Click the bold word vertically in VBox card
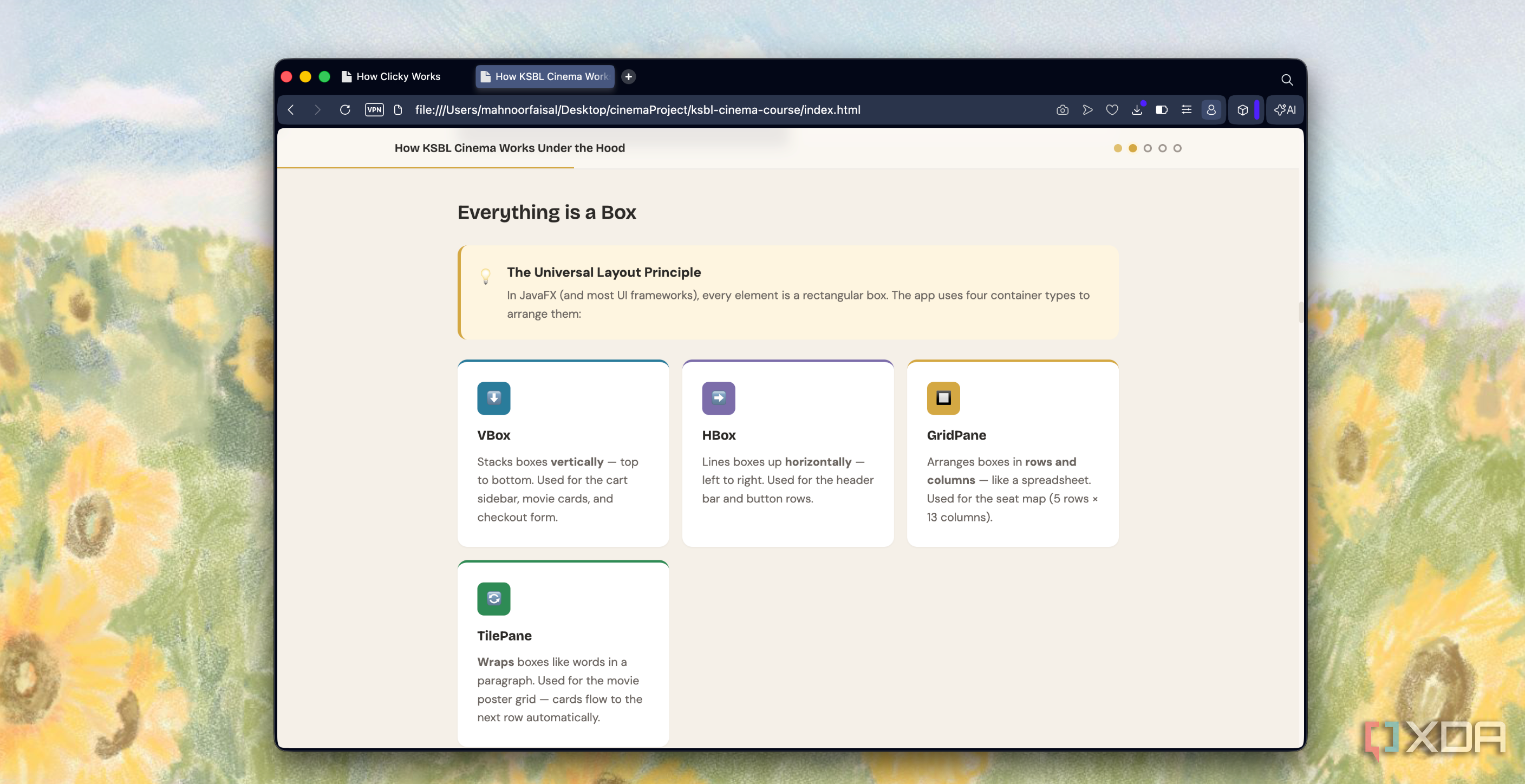The image size is (1525, 784). (x=577, y=461)
